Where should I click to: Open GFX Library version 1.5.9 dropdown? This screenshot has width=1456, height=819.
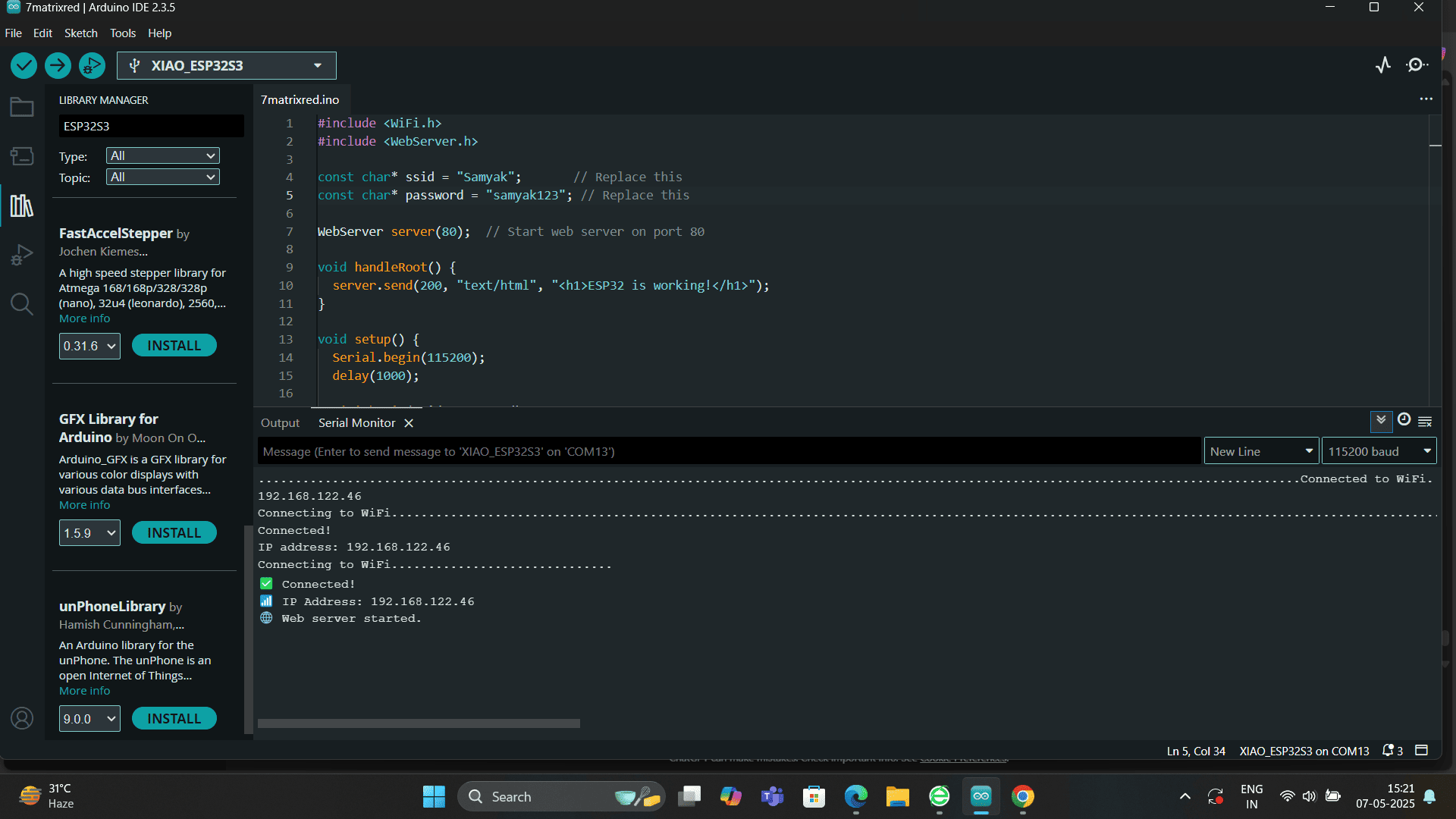(x=89, y=533)
